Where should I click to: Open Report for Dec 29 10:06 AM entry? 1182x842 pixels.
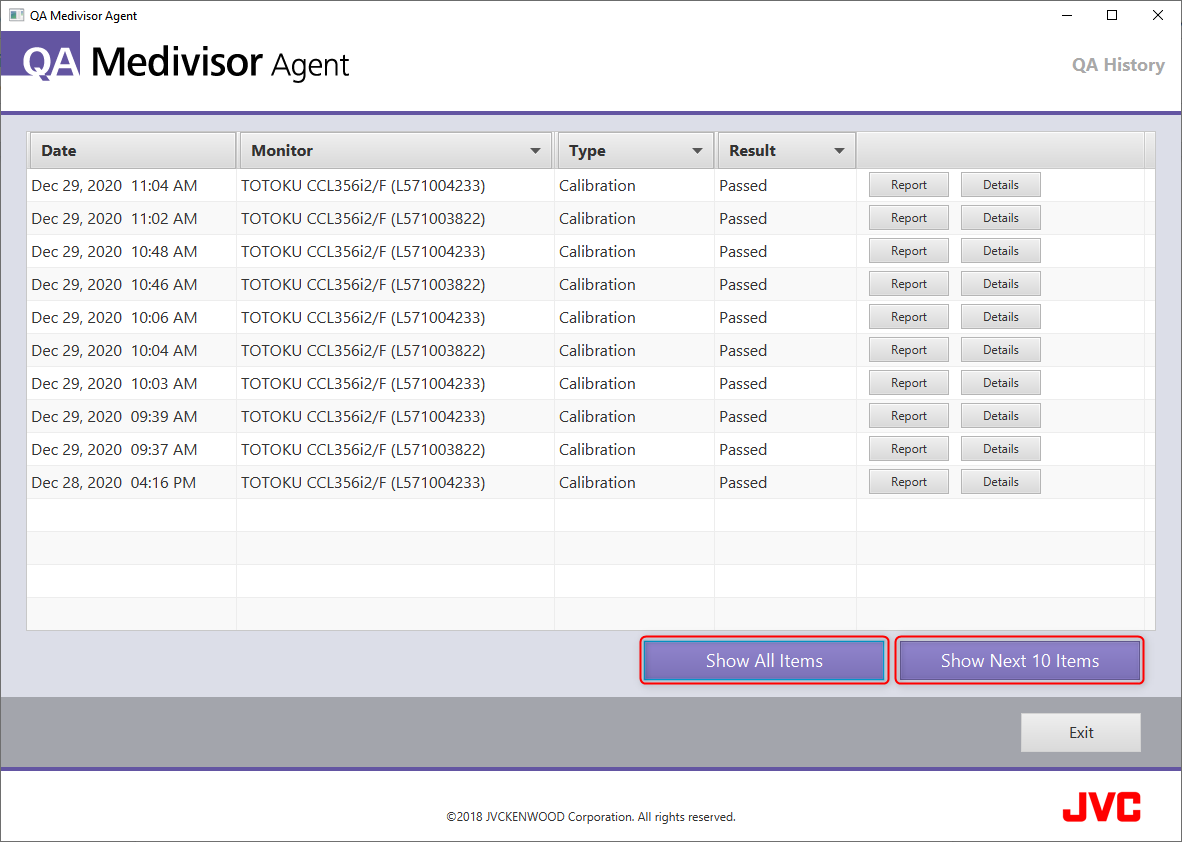(x=908, y=317)
